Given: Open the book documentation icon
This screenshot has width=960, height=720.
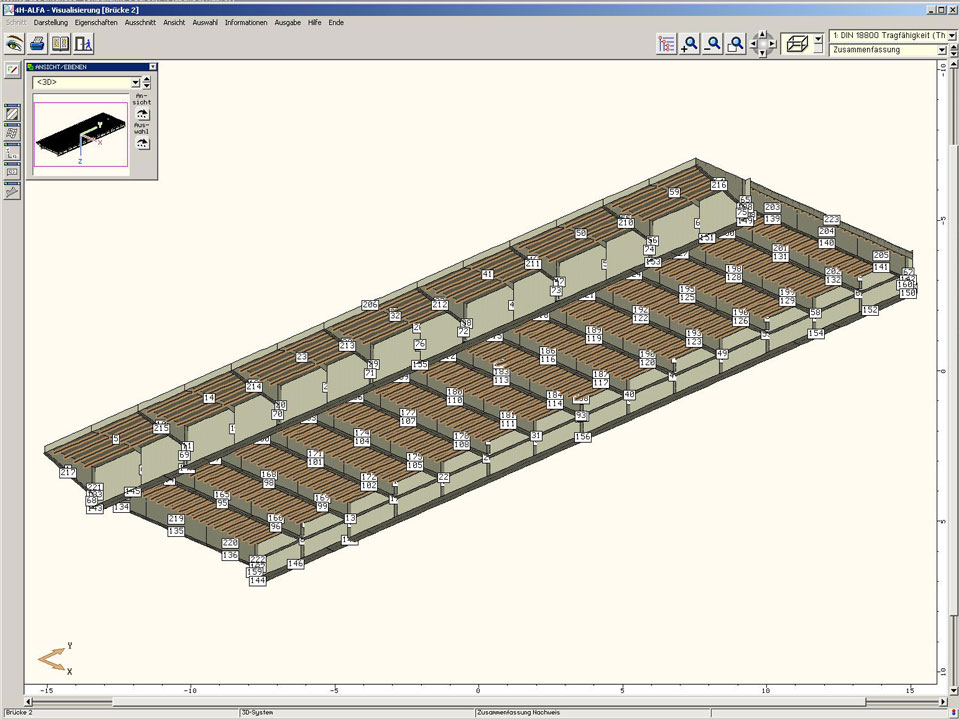Looking at the screenshot, I should click(61, 44).
